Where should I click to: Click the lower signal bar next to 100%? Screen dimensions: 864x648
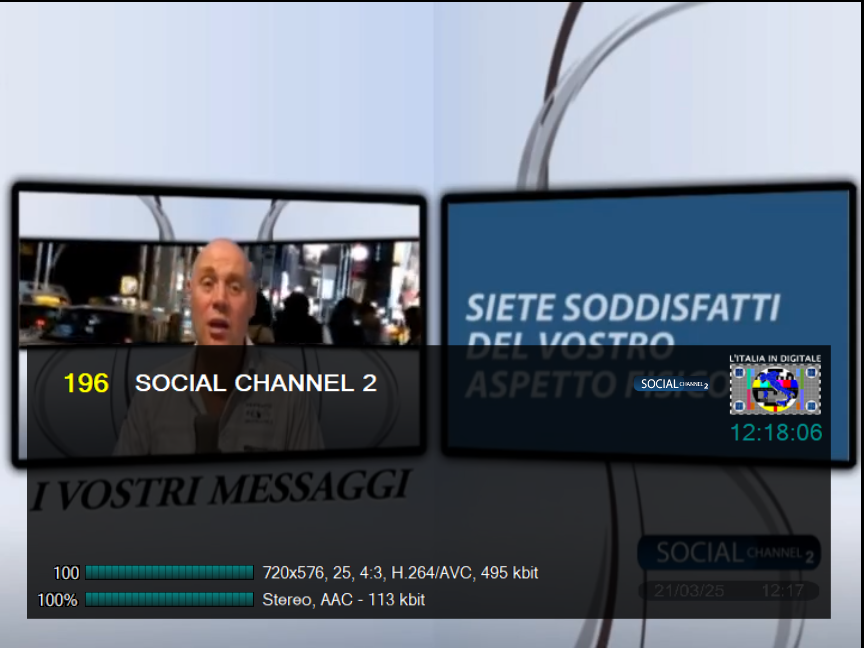169,599
